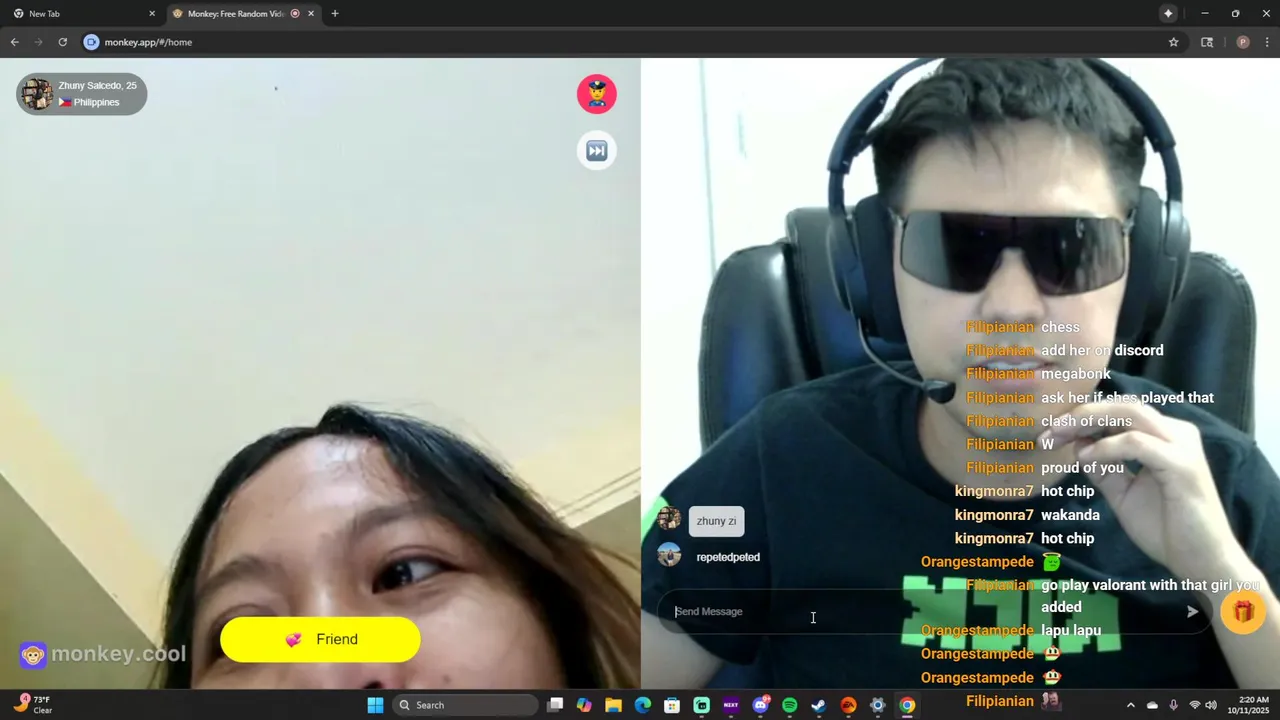The height and width of the screenshot is (720, 1280).
Task: Click the Gemini sparkle icon in title bar
Action: pyautogui.click(x=1168, y=14)
